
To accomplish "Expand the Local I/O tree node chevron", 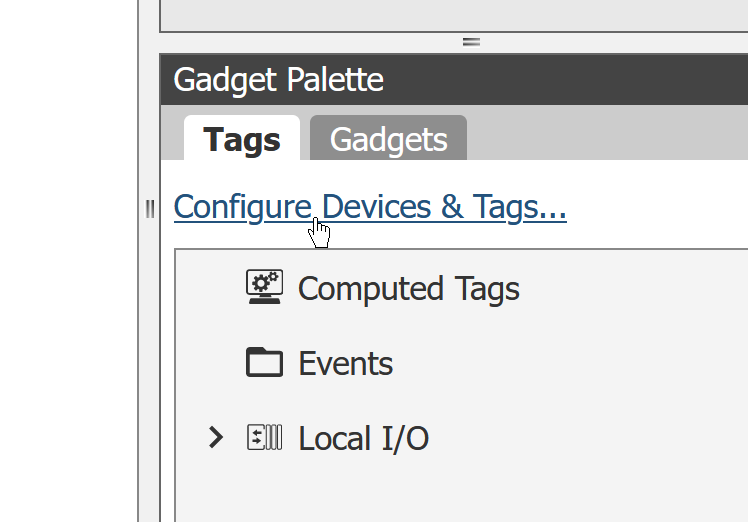I will pyautogui.click(x=216, y=437).
